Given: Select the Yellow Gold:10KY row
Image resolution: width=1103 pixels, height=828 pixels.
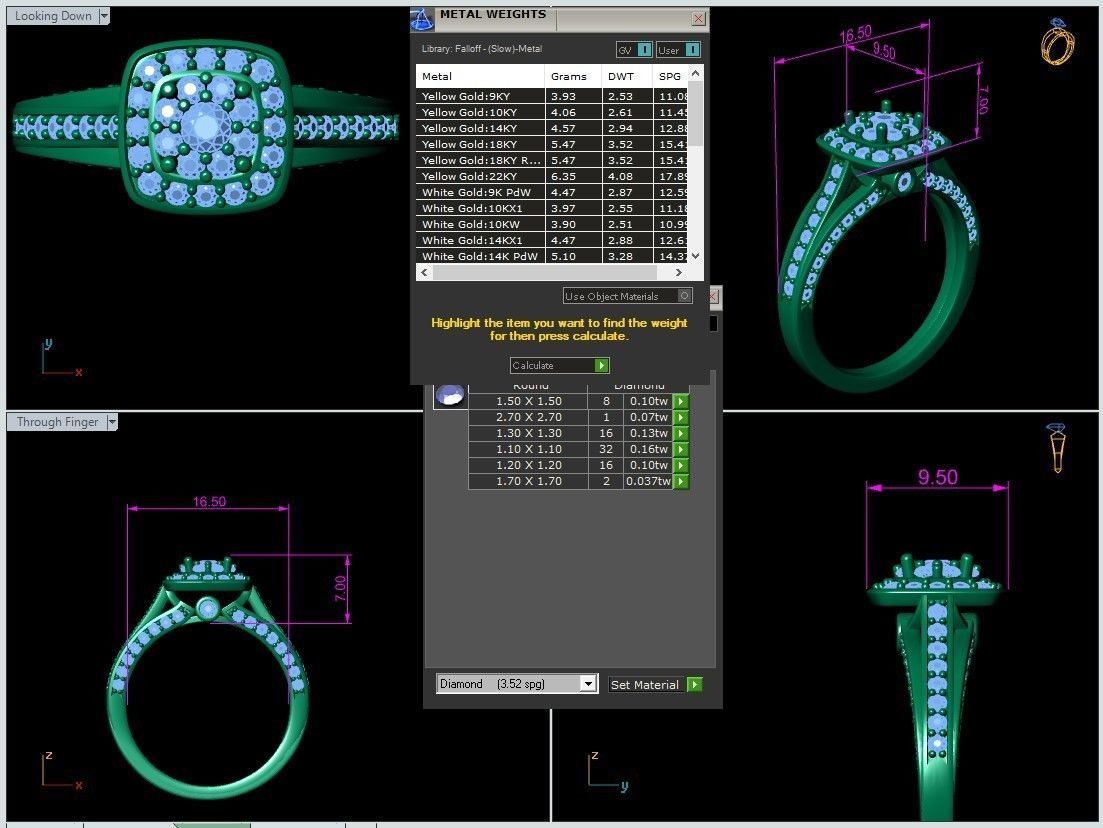Looking at the screenshot, I should [x=552, y=113].
